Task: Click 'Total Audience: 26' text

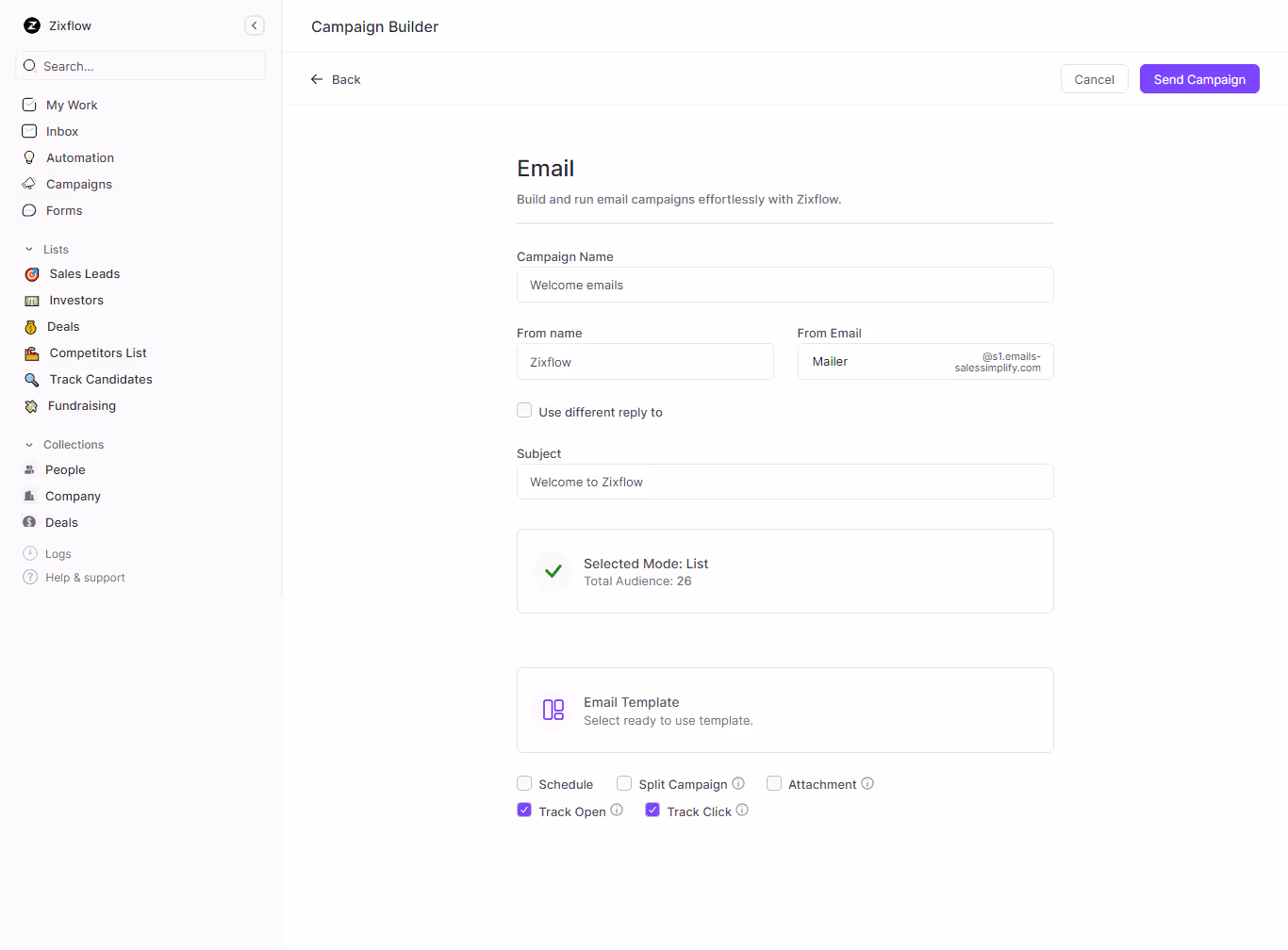Action: point(637,581)
